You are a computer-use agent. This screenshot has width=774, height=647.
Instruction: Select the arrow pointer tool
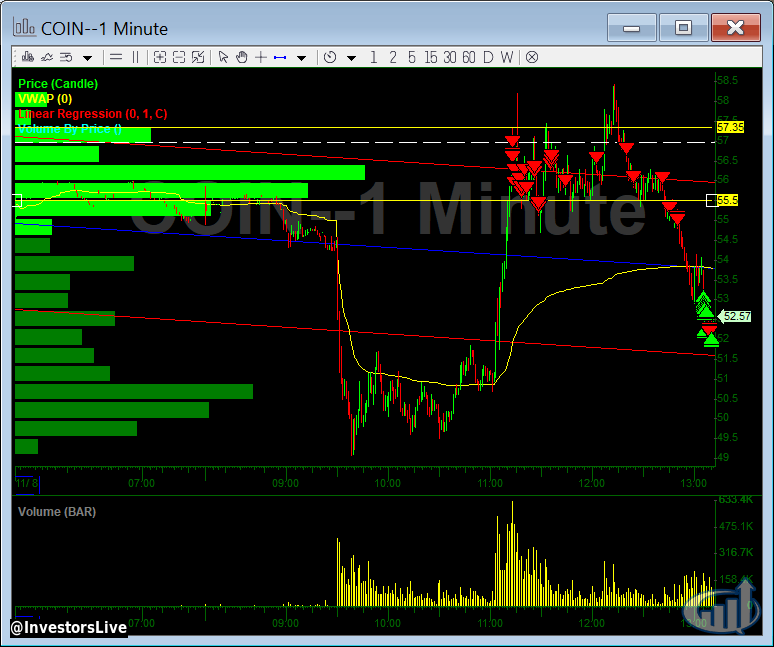[x=223, y=57]
